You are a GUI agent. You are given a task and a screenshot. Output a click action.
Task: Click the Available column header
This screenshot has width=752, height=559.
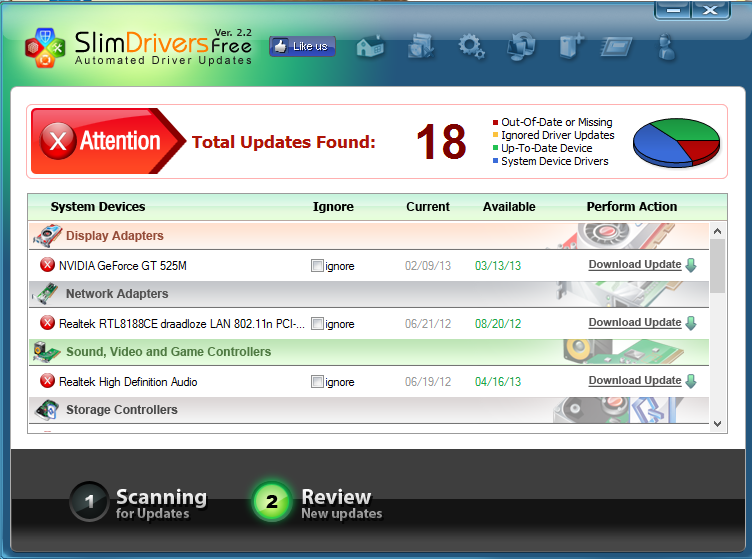coord(509,207)
